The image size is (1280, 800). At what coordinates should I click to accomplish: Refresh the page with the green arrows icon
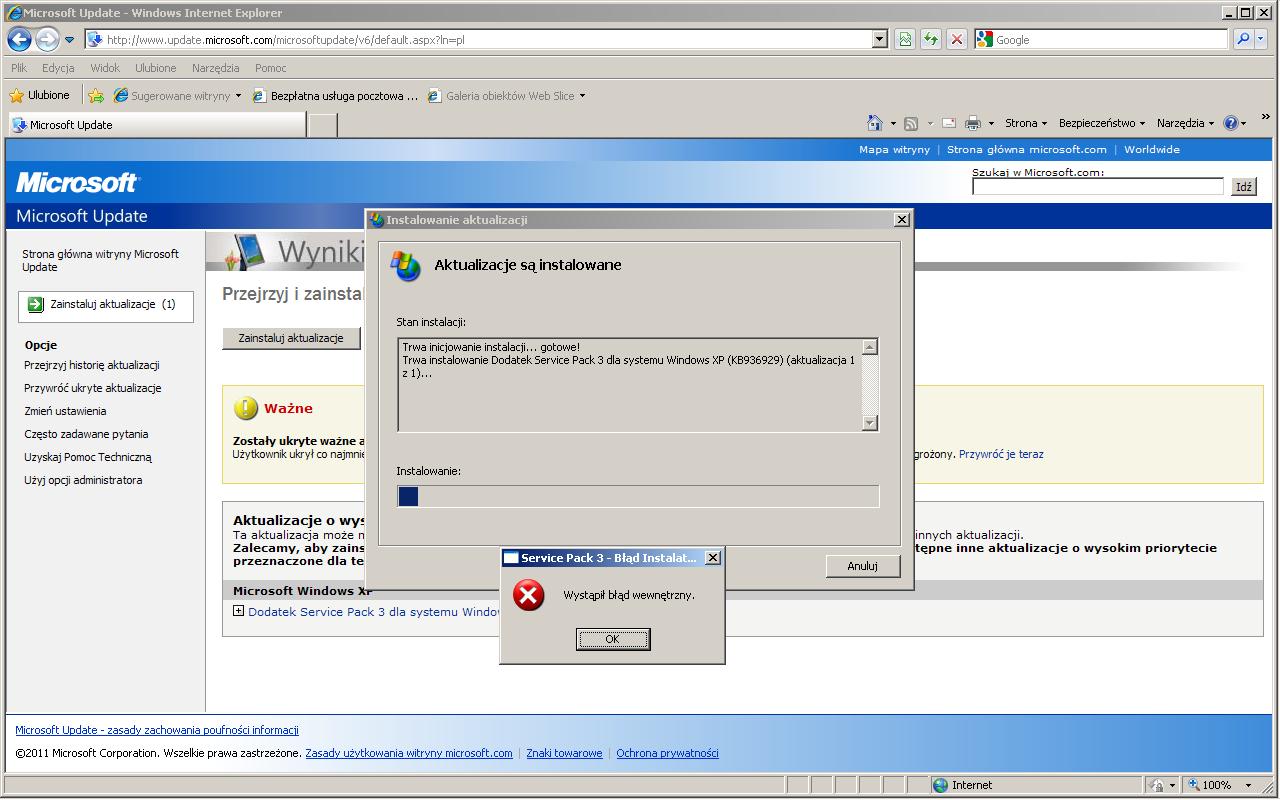pos(931,40)
